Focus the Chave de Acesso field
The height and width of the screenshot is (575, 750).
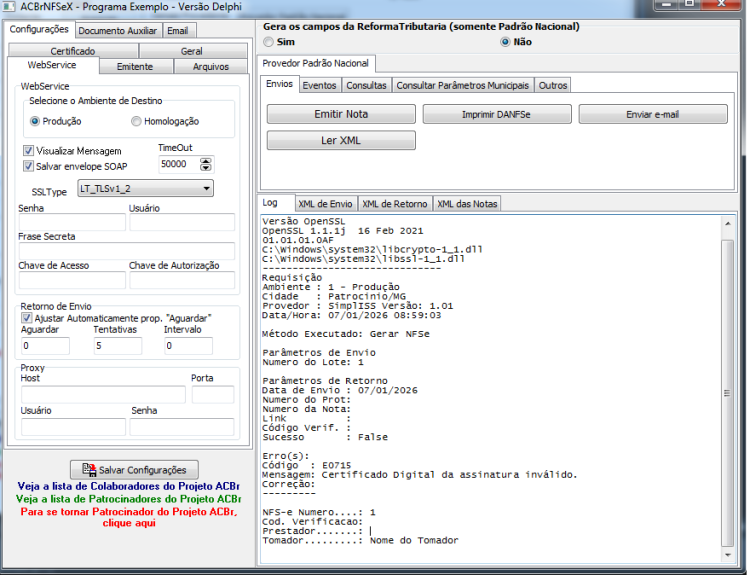(x=72, y=280)
